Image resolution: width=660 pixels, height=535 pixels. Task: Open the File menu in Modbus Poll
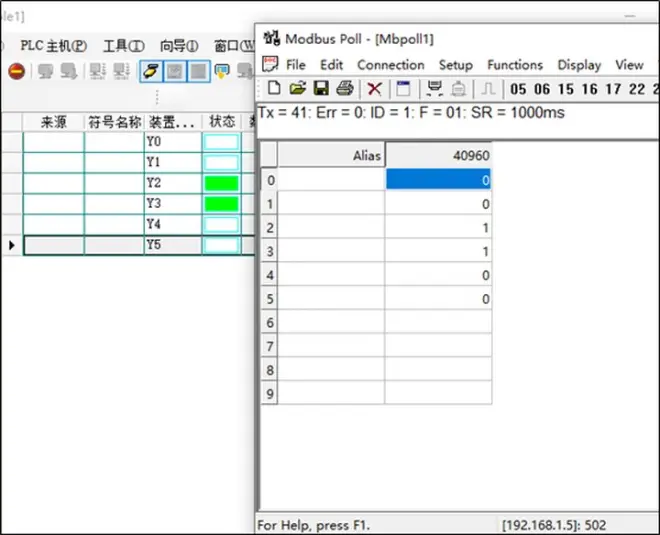pos(295,65)
